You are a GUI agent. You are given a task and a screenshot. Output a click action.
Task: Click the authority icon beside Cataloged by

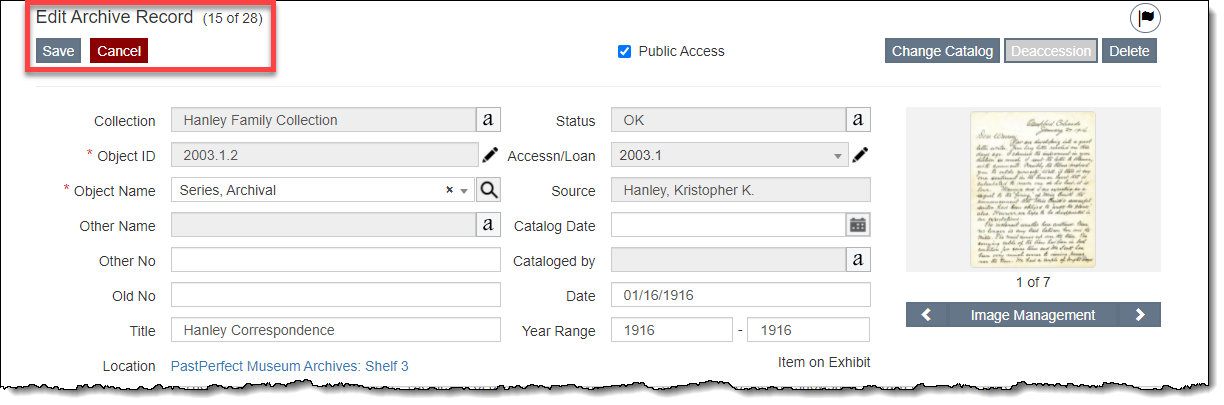click(858, 260)
